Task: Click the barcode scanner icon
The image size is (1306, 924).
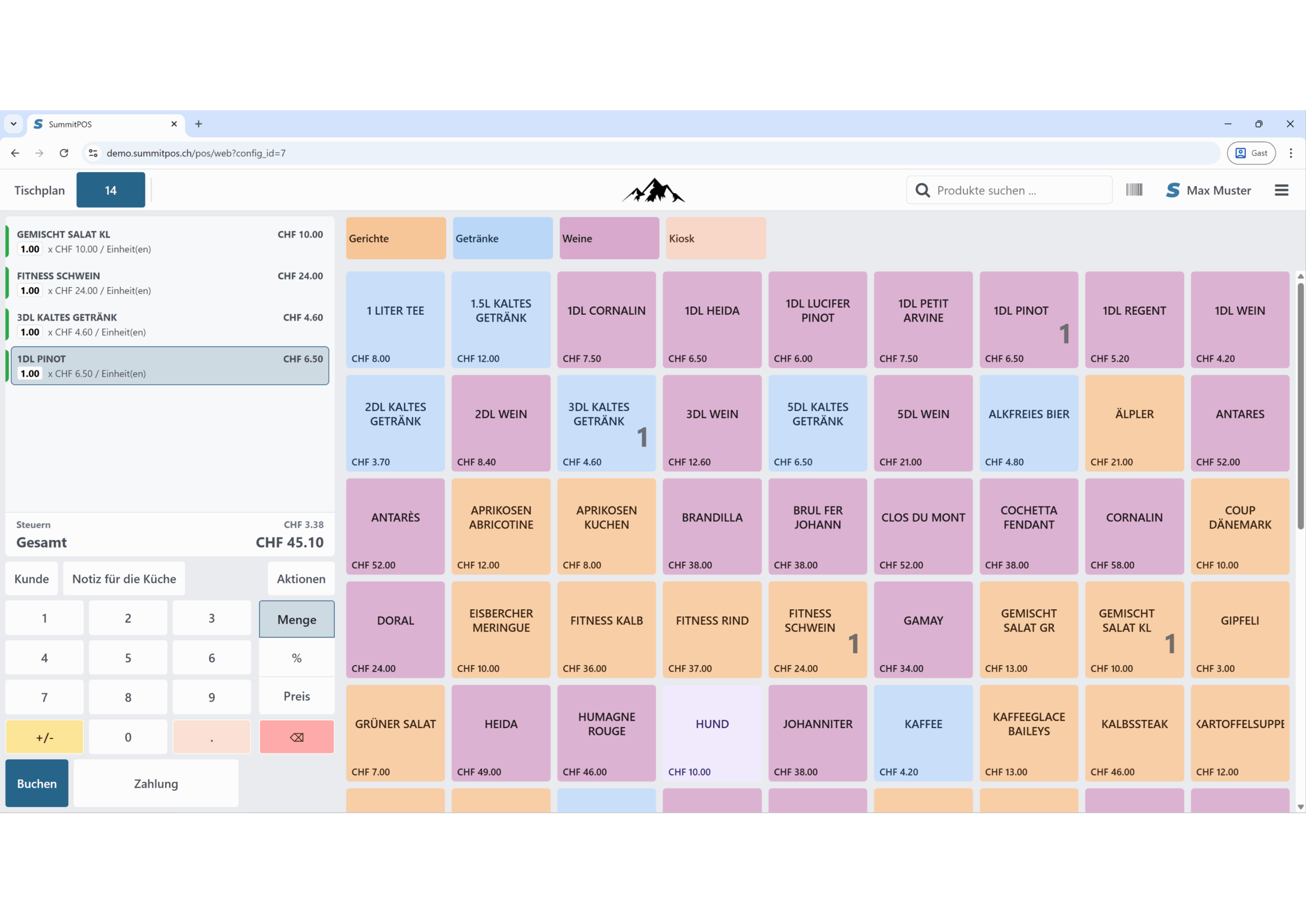Action: click(x=1134, y=190)
